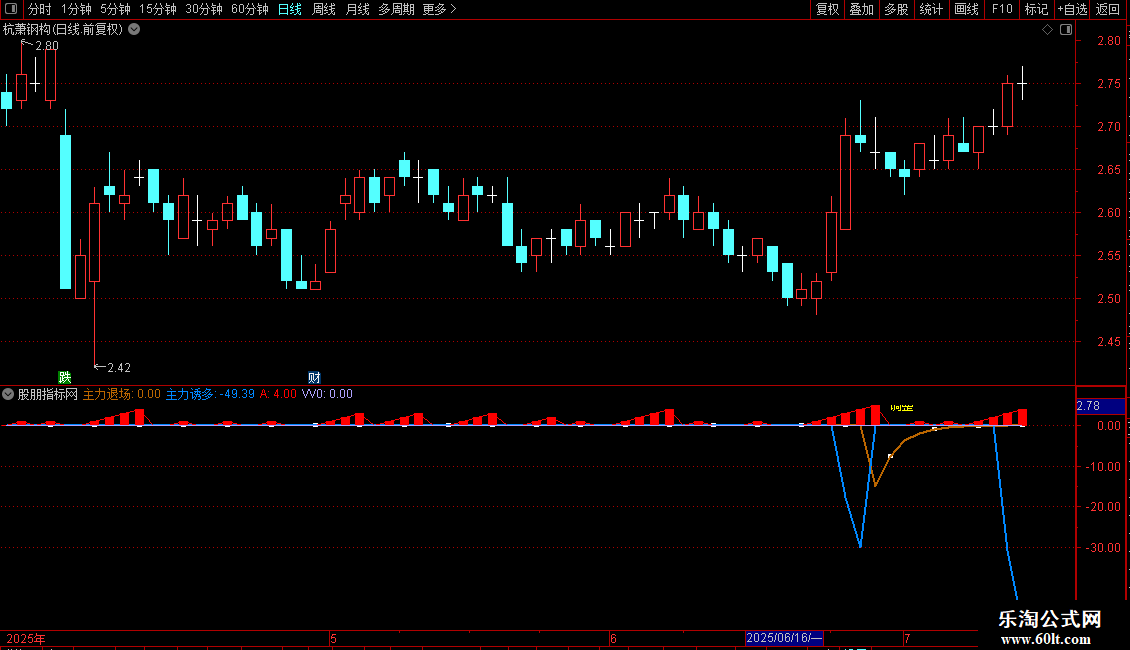Switch to 月线 monthly chart
The image size is (1130, 650).
[357, 9]
